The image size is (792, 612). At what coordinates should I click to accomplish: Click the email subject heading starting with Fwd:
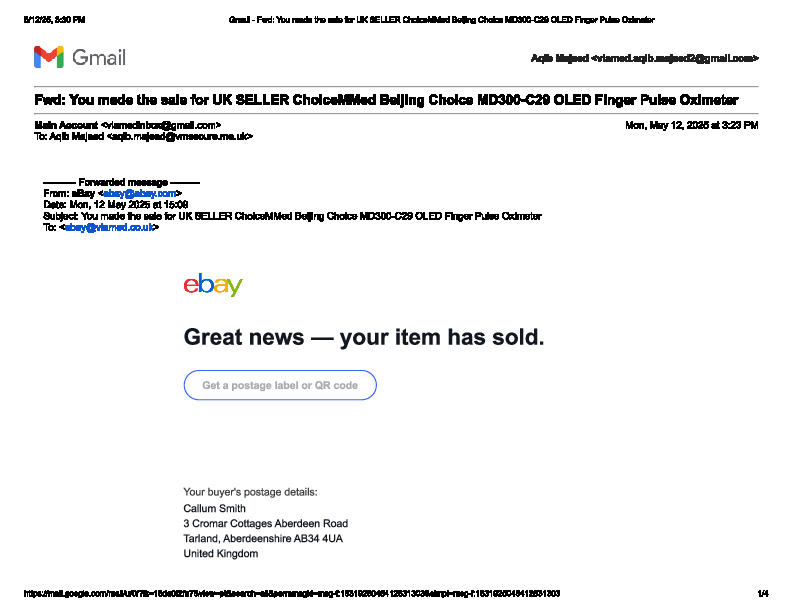tap(386, 100)
